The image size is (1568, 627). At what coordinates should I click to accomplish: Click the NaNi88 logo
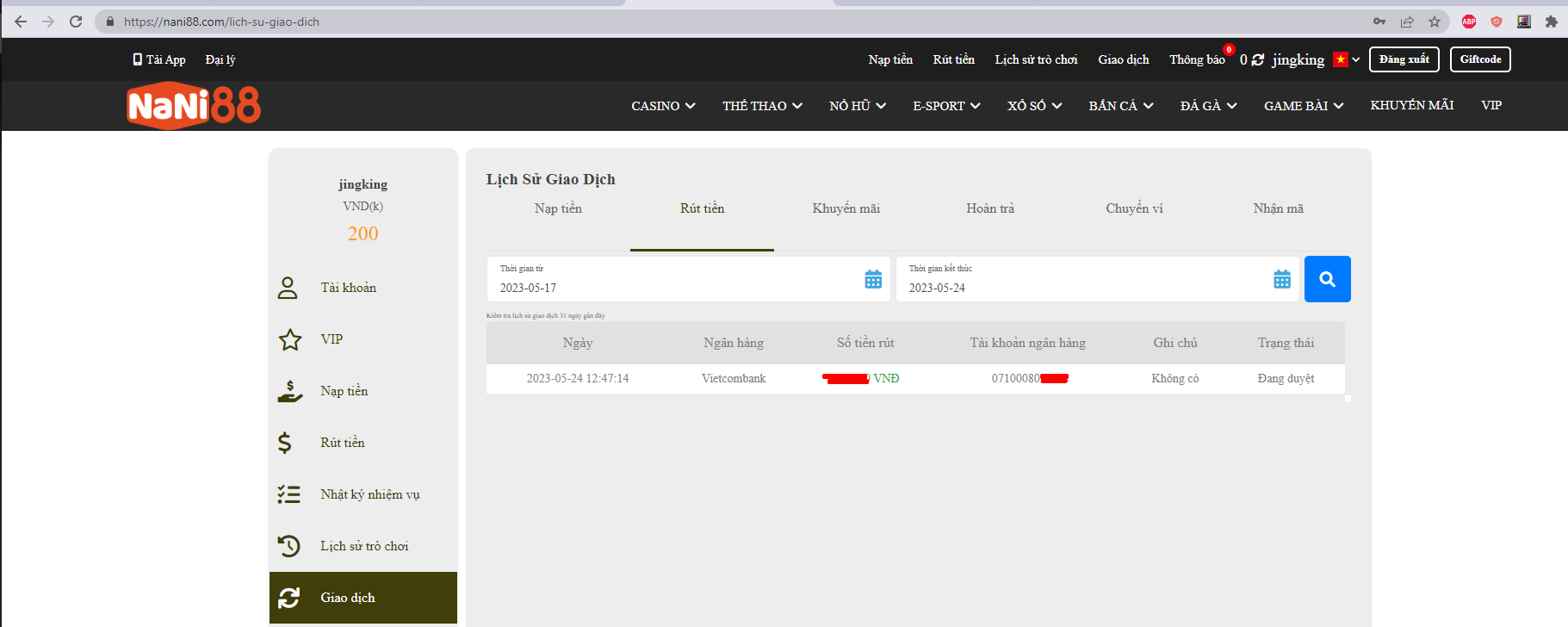click(194, 106)
